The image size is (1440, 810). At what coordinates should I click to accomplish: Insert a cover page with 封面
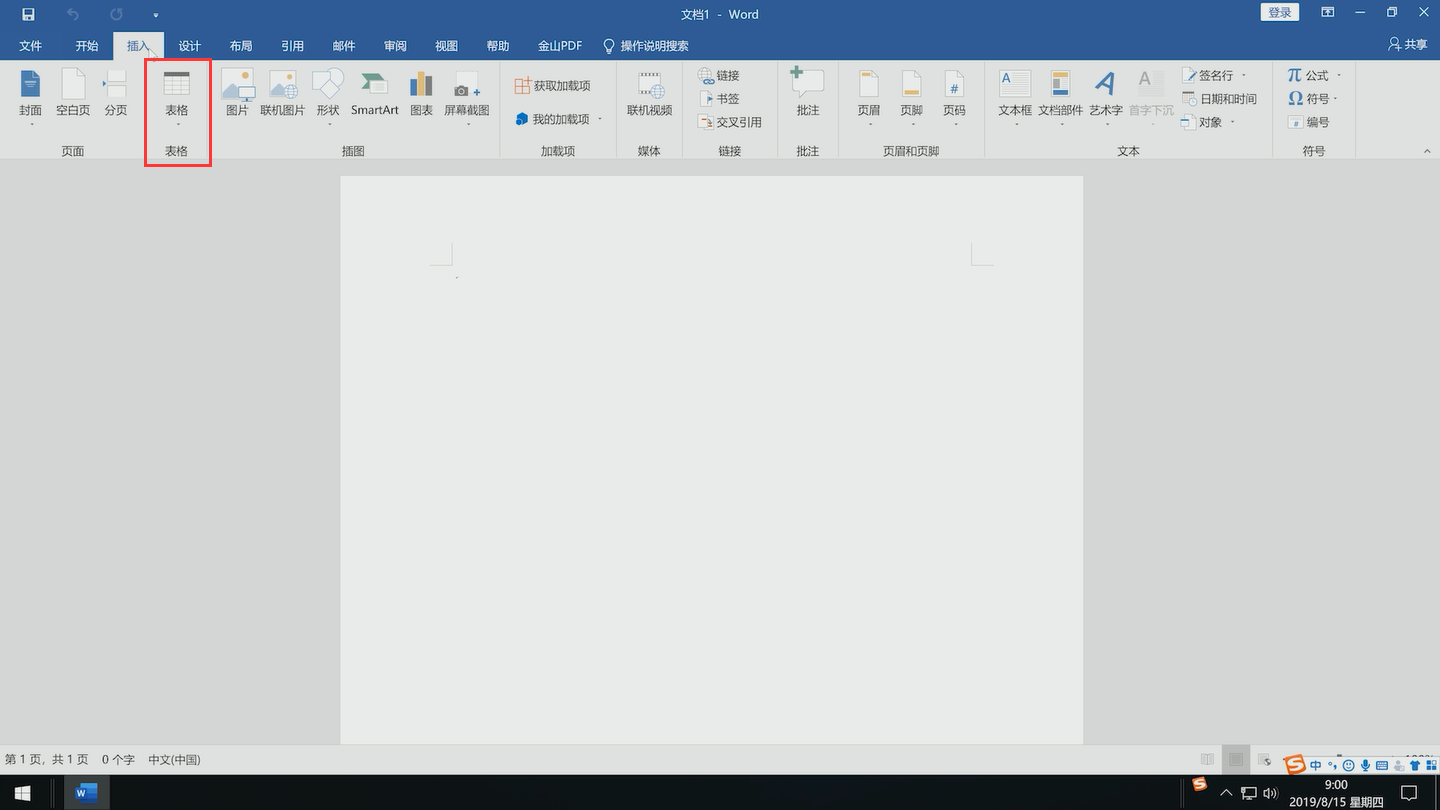tap(30, 97)
